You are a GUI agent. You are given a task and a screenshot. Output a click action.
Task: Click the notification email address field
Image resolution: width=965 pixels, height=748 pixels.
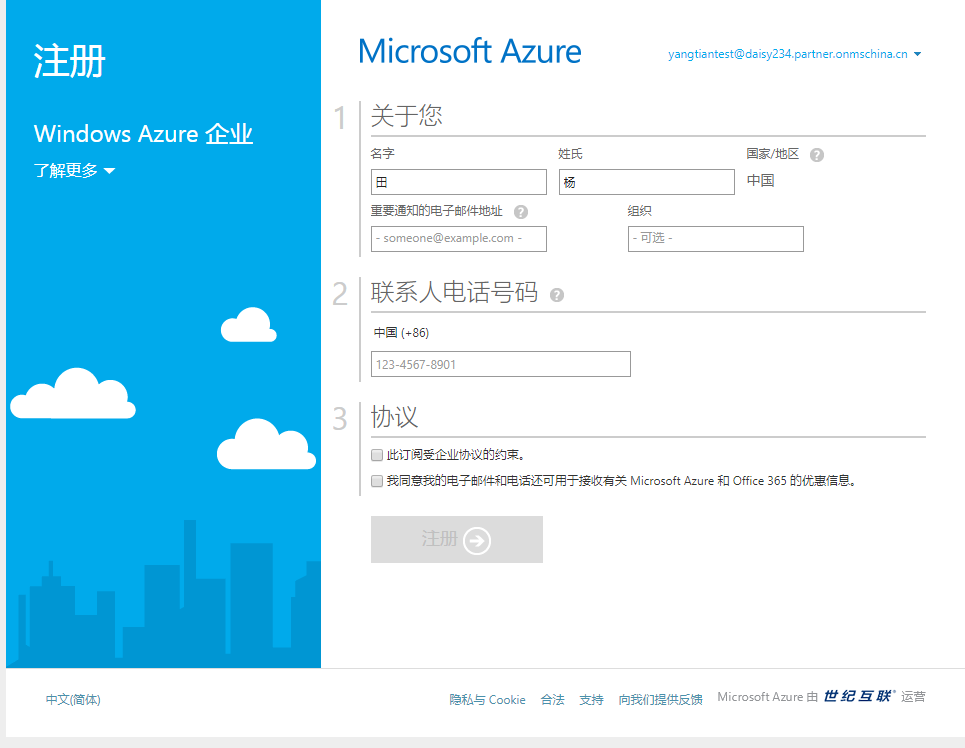(x=459, y=239)
